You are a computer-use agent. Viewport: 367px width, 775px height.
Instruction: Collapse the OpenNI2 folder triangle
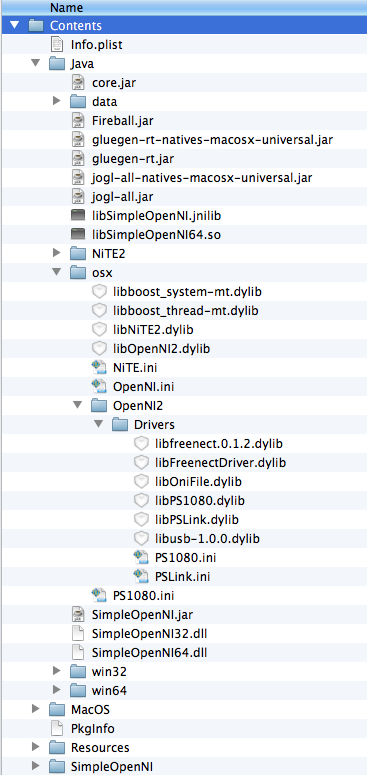[78, 405]
